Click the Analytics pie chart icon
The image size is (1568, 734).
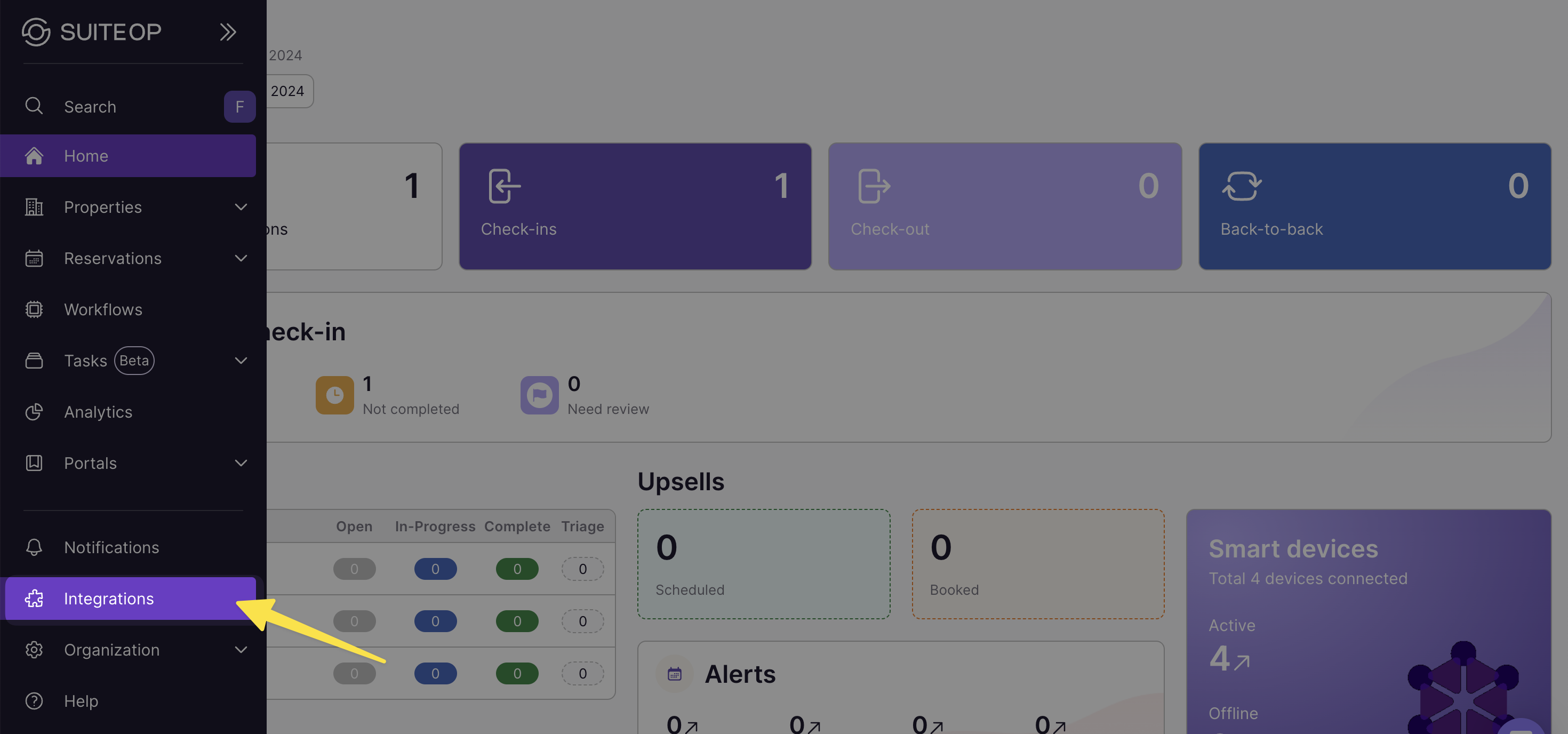click(34, 412)
